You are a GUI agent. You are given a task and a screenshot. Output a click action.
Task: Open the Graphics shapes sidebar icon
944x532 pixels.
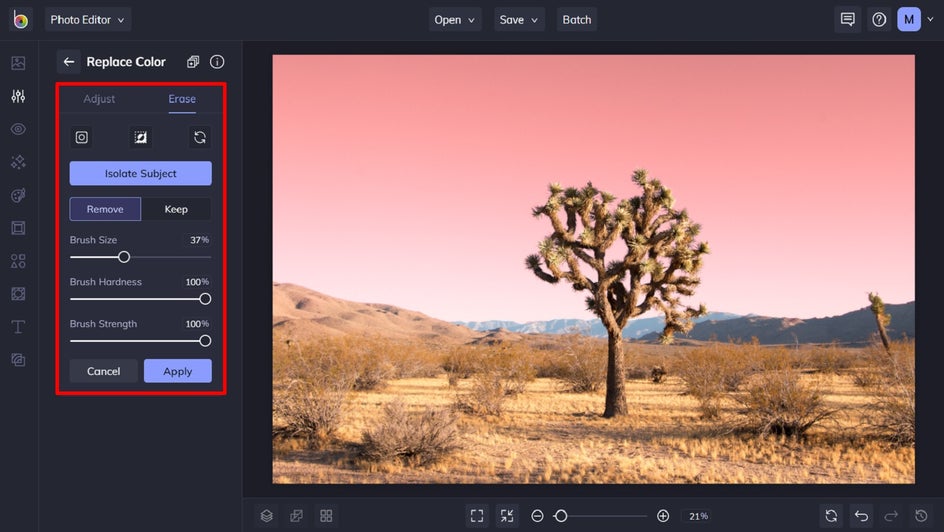[18, 261]
